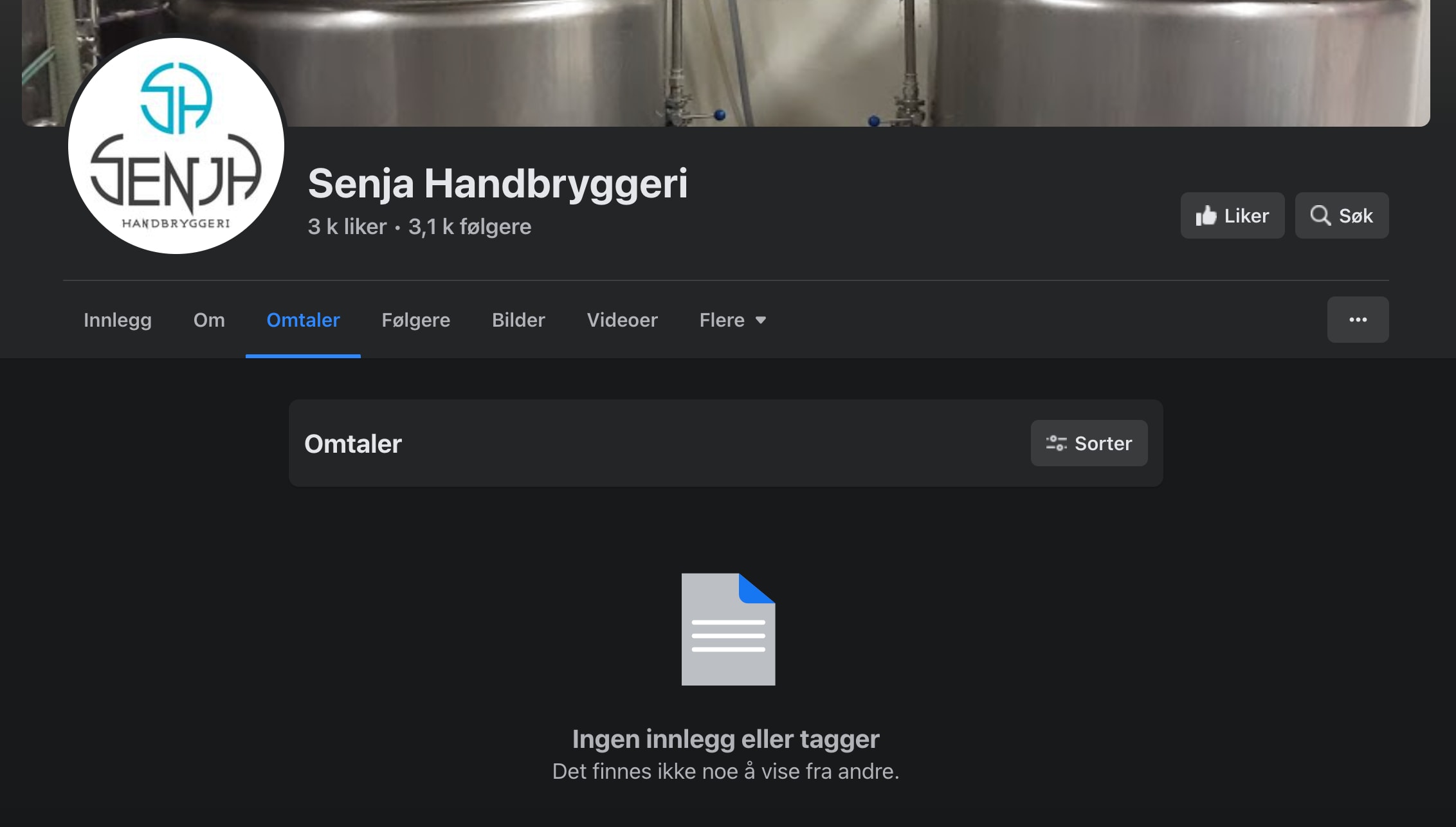This screenshot has width=1456, height=827.
Task: Select the active Omtaler tab
Action: (x=303, y=320)
